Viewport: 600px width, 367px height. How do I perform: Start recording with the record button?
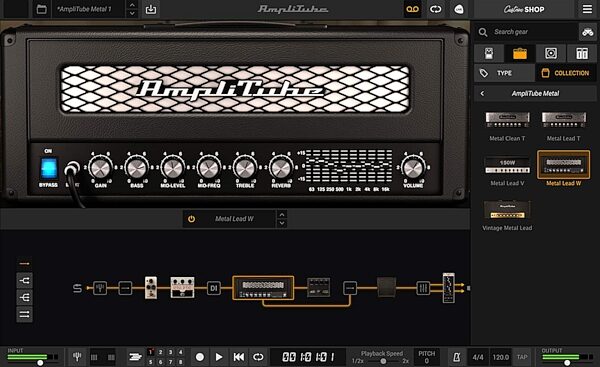pyautogui.click(x=199, y=357)
